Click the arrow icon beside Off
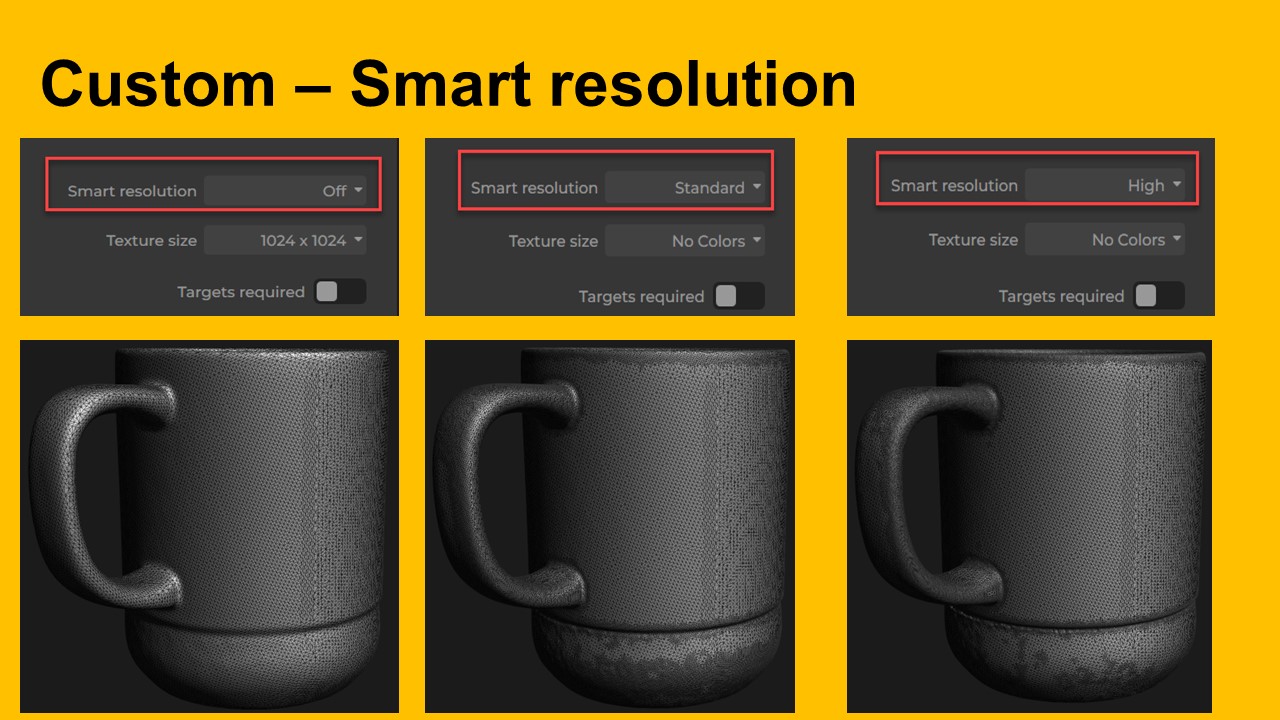The image size is (1280, 720). tap(358, 190)
